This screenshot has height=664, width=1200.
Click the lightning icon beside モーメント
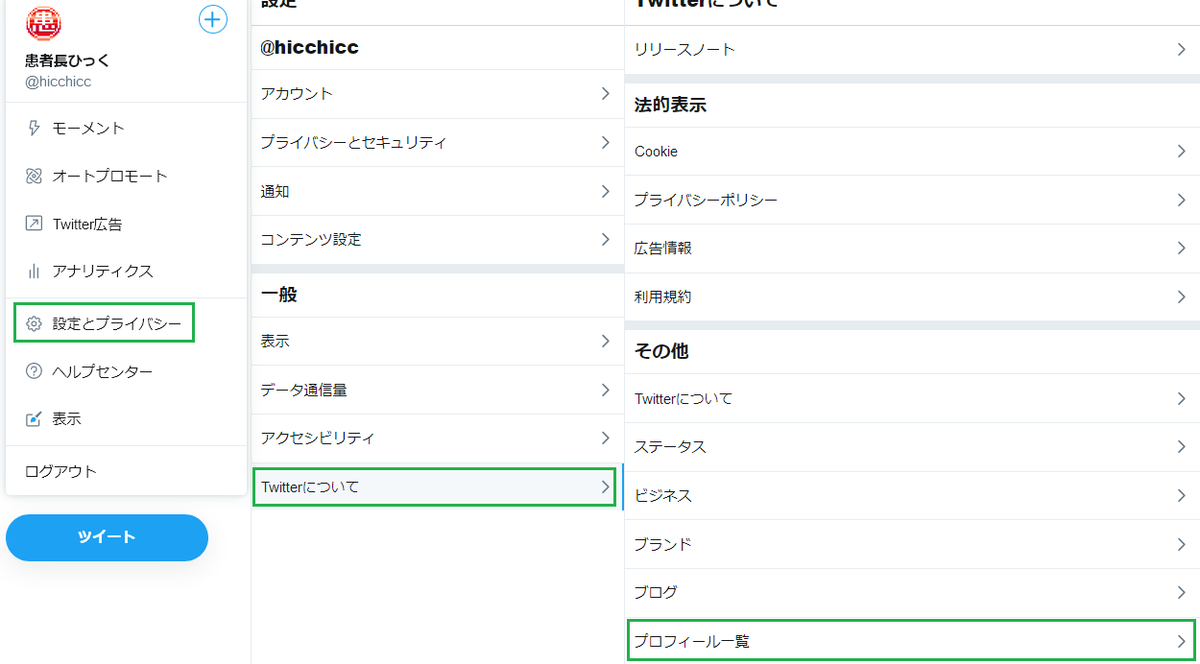click(x=34, y=128)
